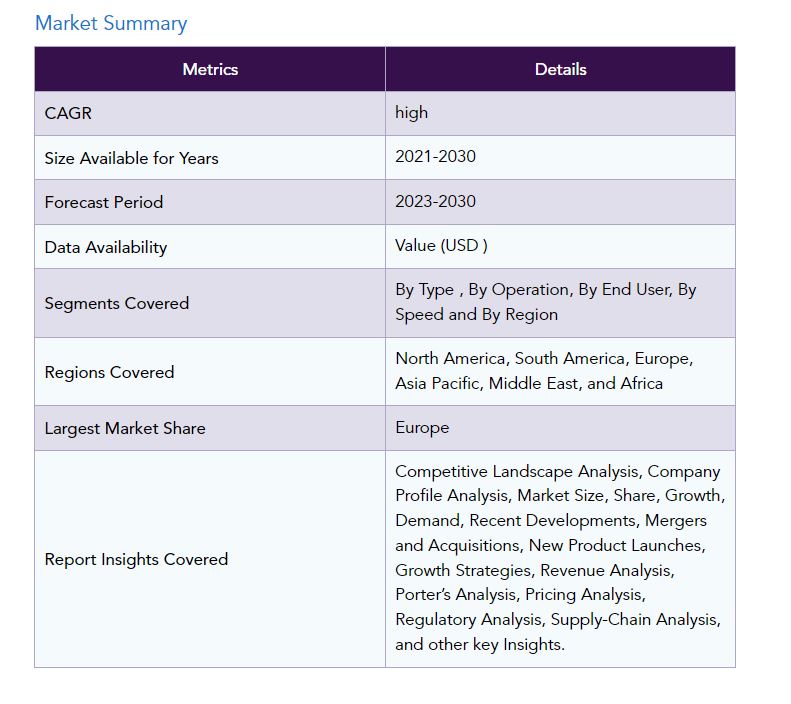Click the 2021-2030 value cell
The height and width of the screenshot is (704, 791).
435,157
